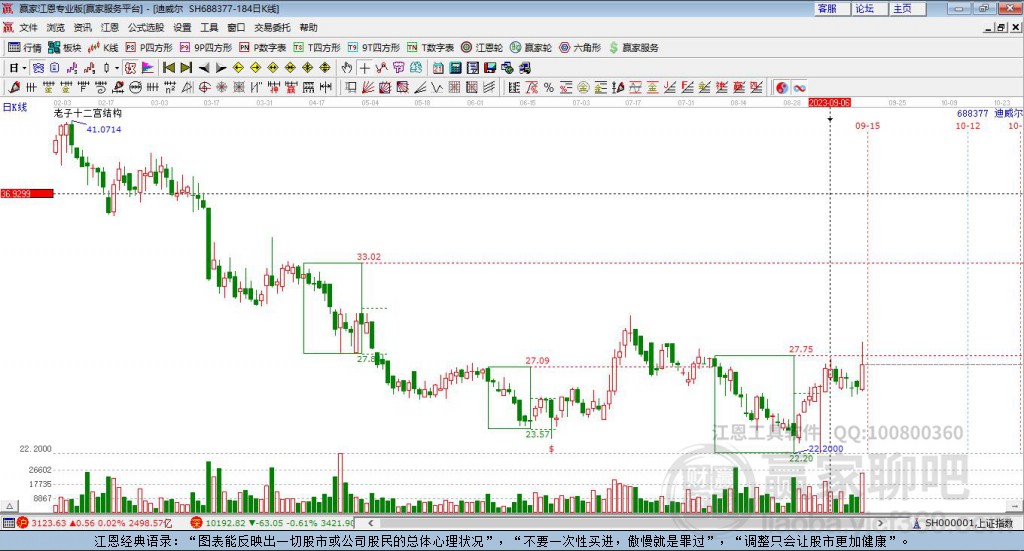This screenshot has height=551, width=1024.
Task: Click the 09-15 date label
Action: pos(868,125)
